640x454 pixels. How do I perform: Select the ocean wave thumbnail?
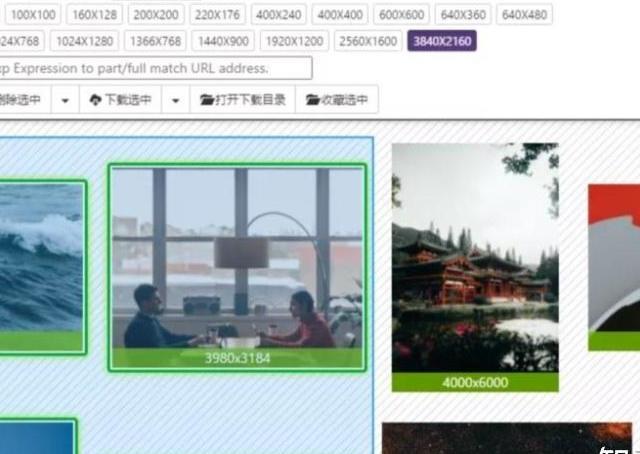(42, 267)
